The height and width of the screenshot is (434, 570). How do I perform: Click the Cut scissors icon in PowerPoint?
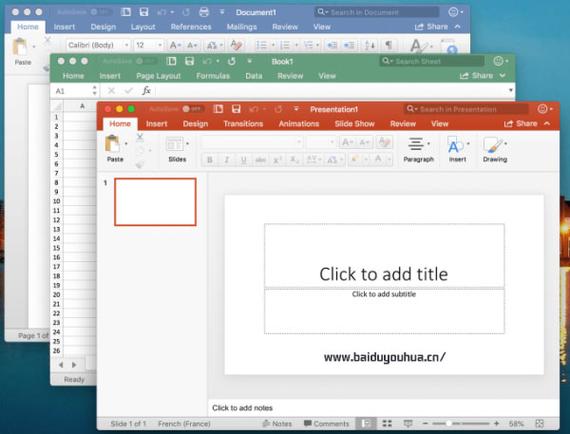point(140,137)
